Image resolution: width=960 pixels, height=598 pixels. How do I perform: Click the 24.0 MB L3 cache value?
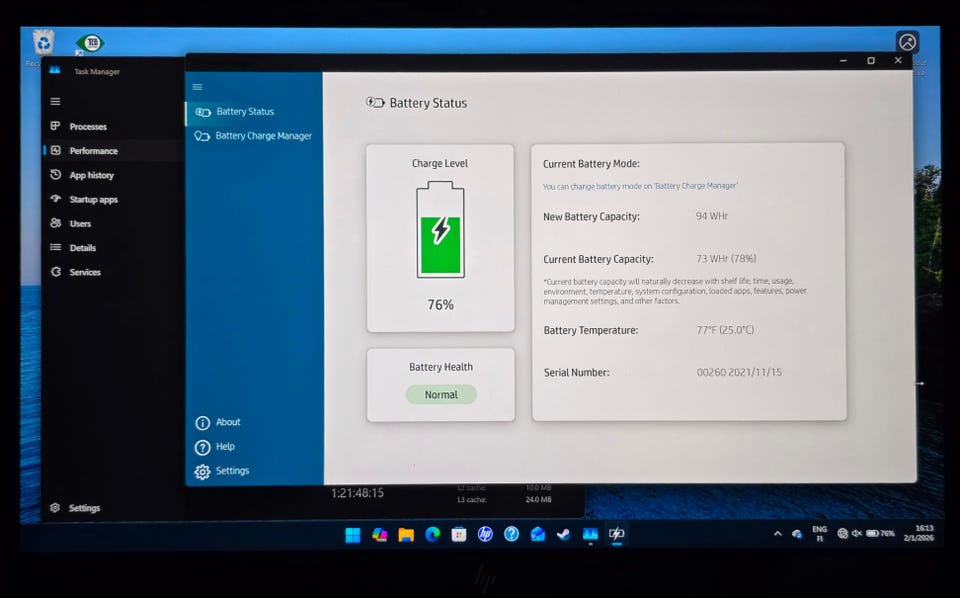coord(538,500)
